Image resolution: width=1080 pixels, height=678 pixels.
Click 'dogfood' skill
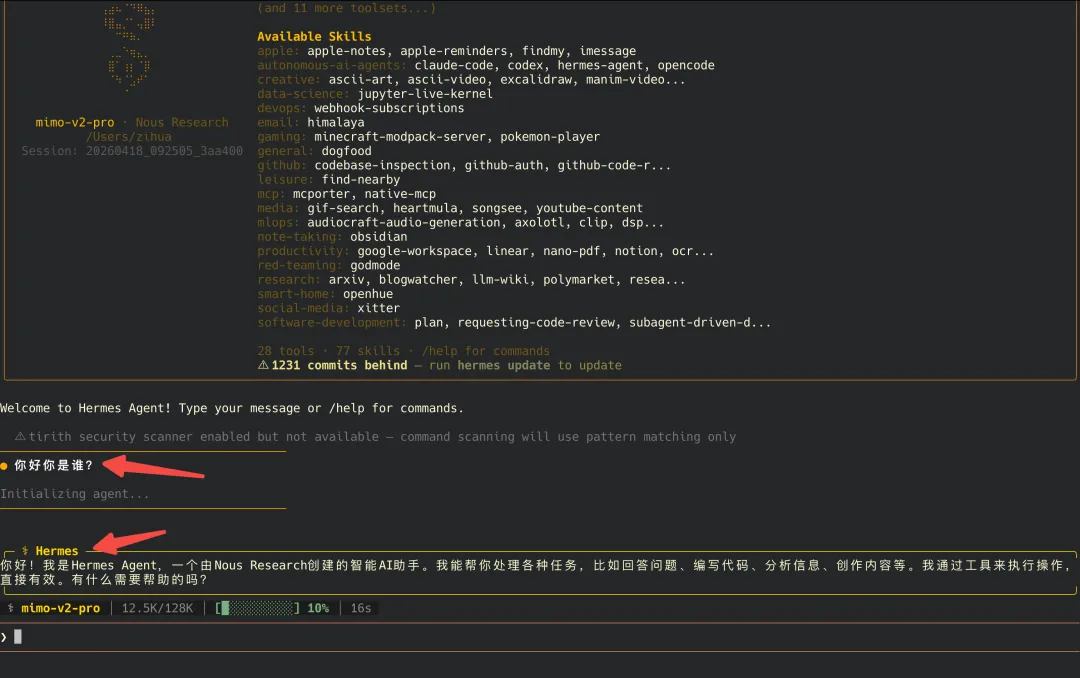tap(346, 151)
